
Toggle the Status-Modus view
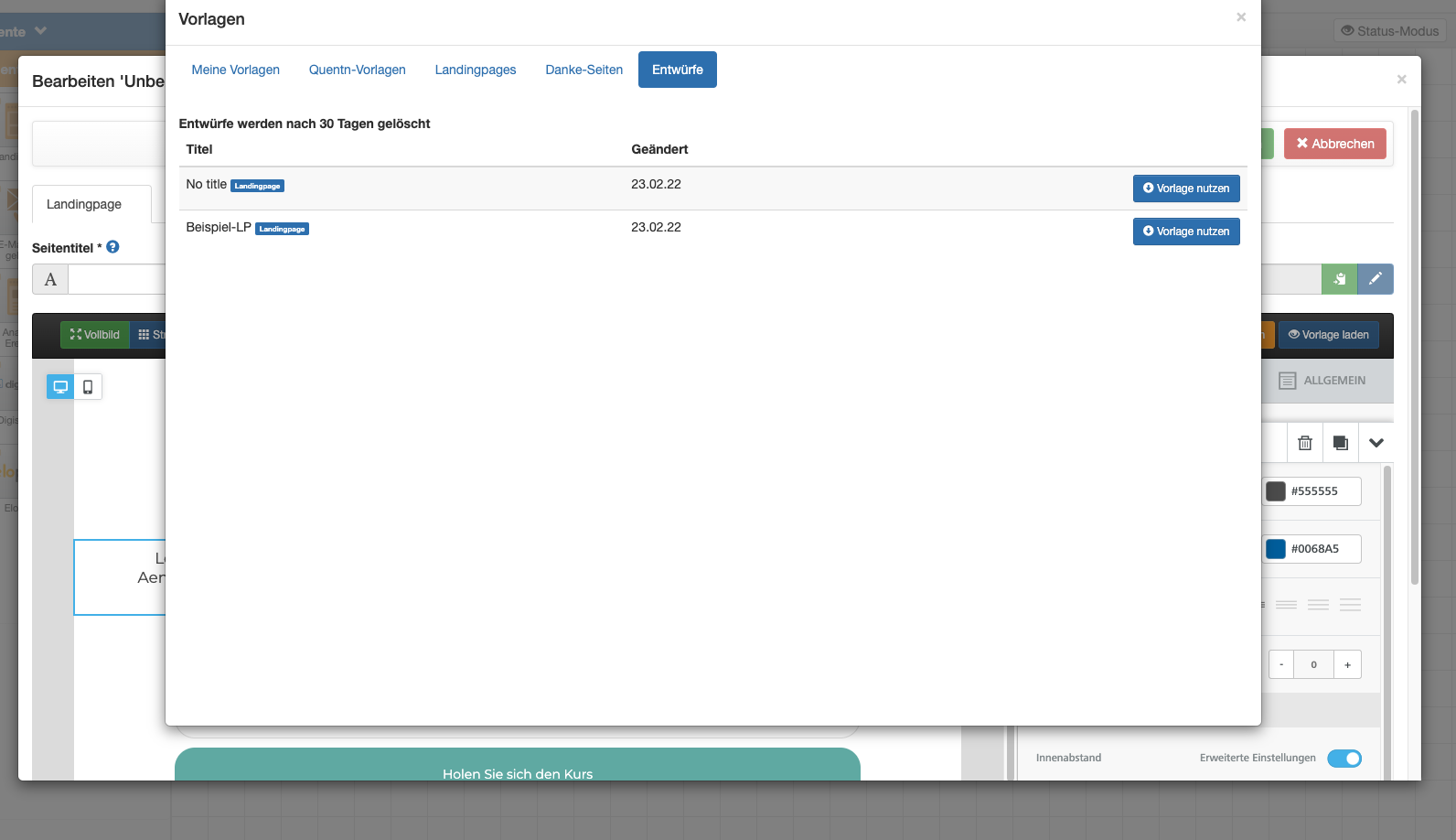(1390, 31)
